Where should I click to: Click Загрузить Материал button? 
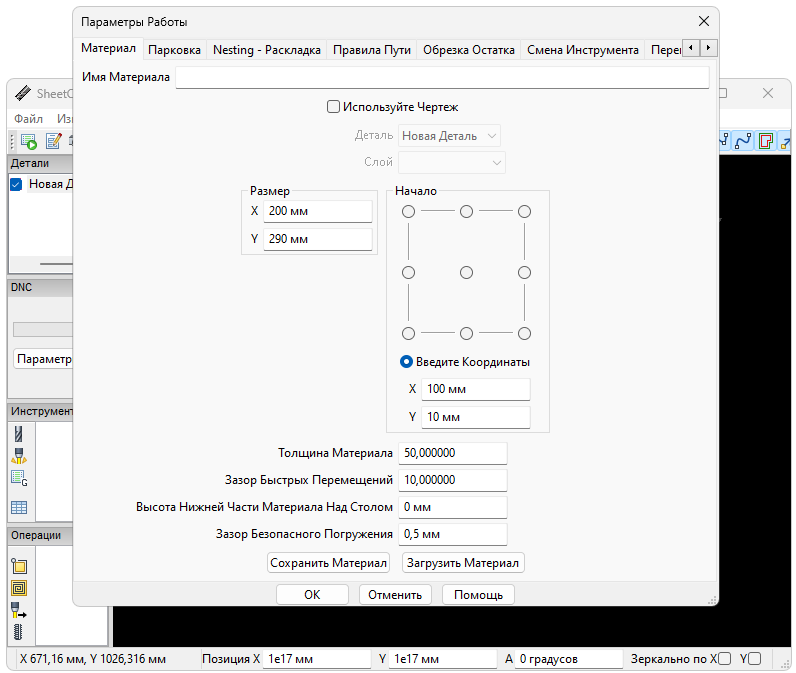coord(463,563)
